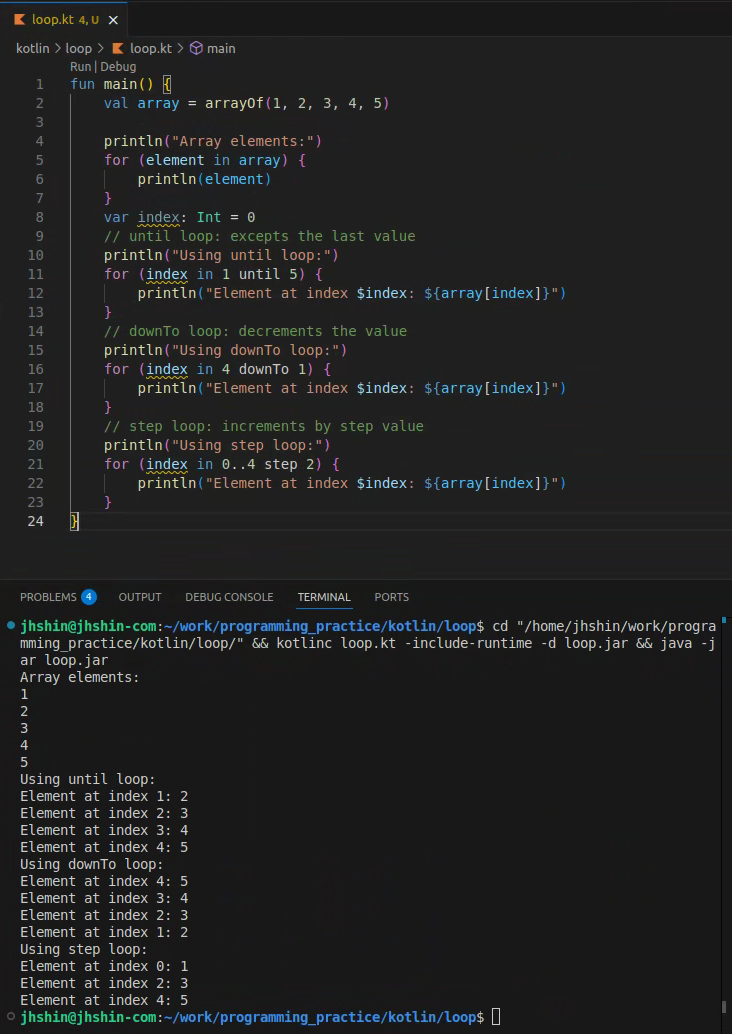Click the terminal output 'Array elements:'

(80, 677)
